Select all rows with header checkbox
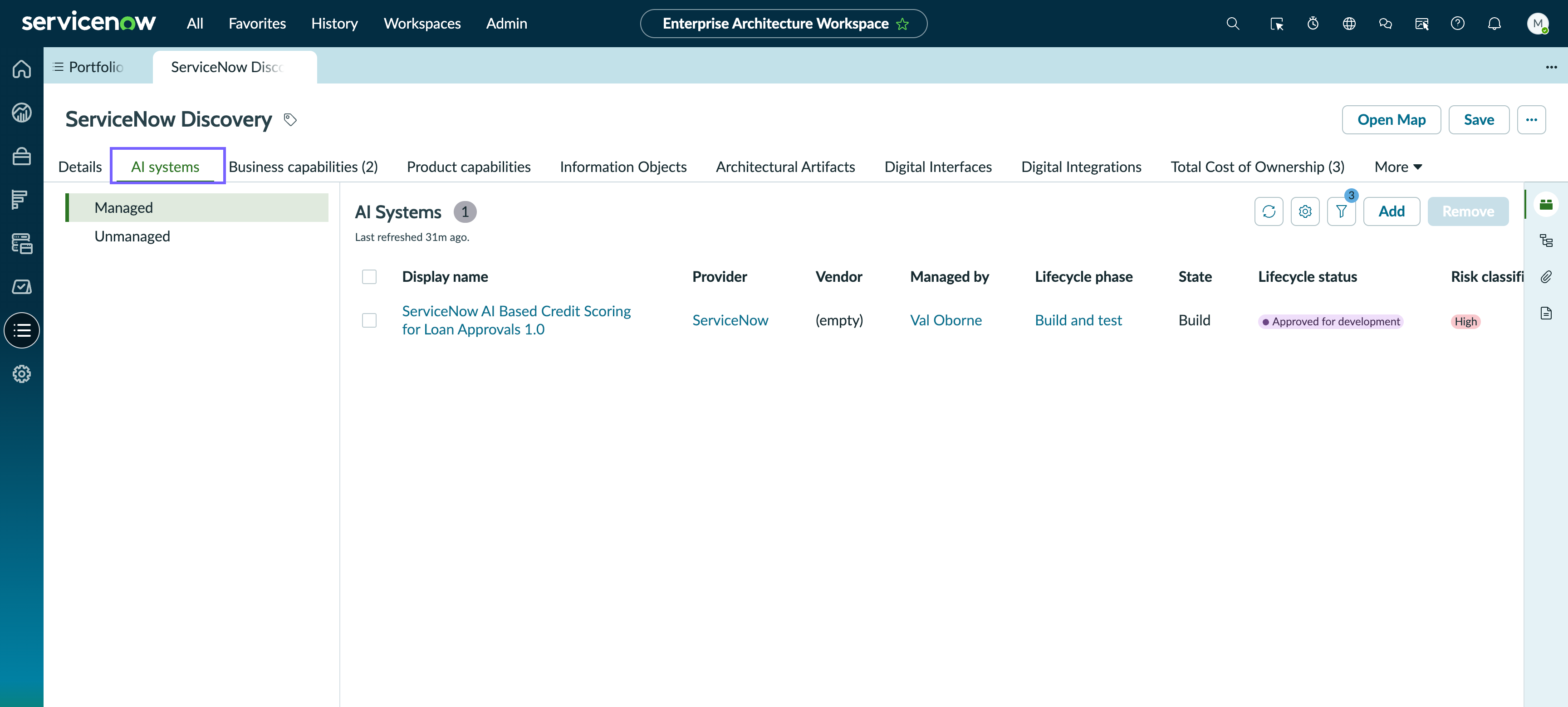Screen dimensions: 1568x707 click(x=369, y=277)
